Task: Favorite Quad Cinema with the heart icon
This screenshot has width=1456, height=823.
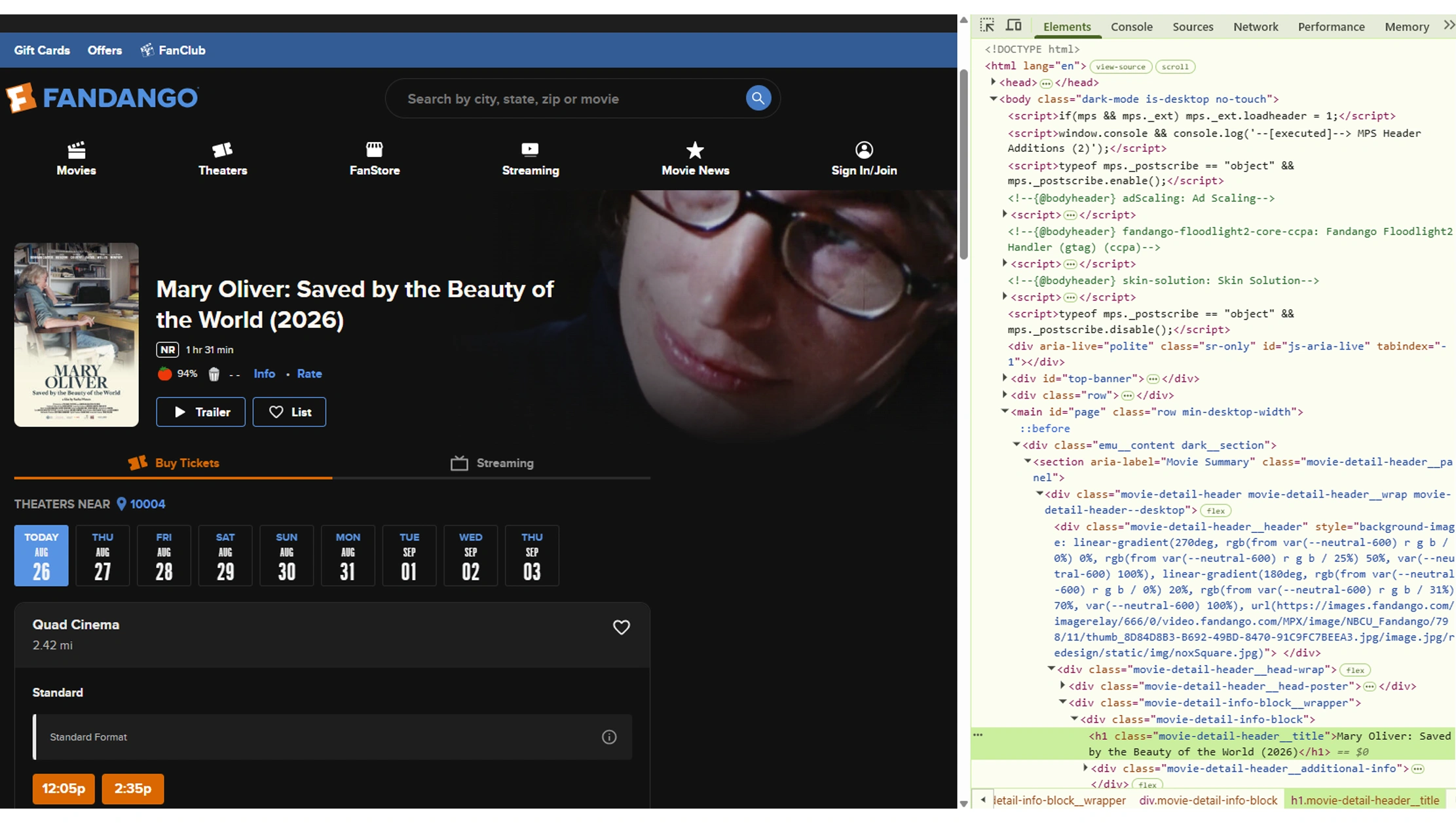Action: [621, 627]
